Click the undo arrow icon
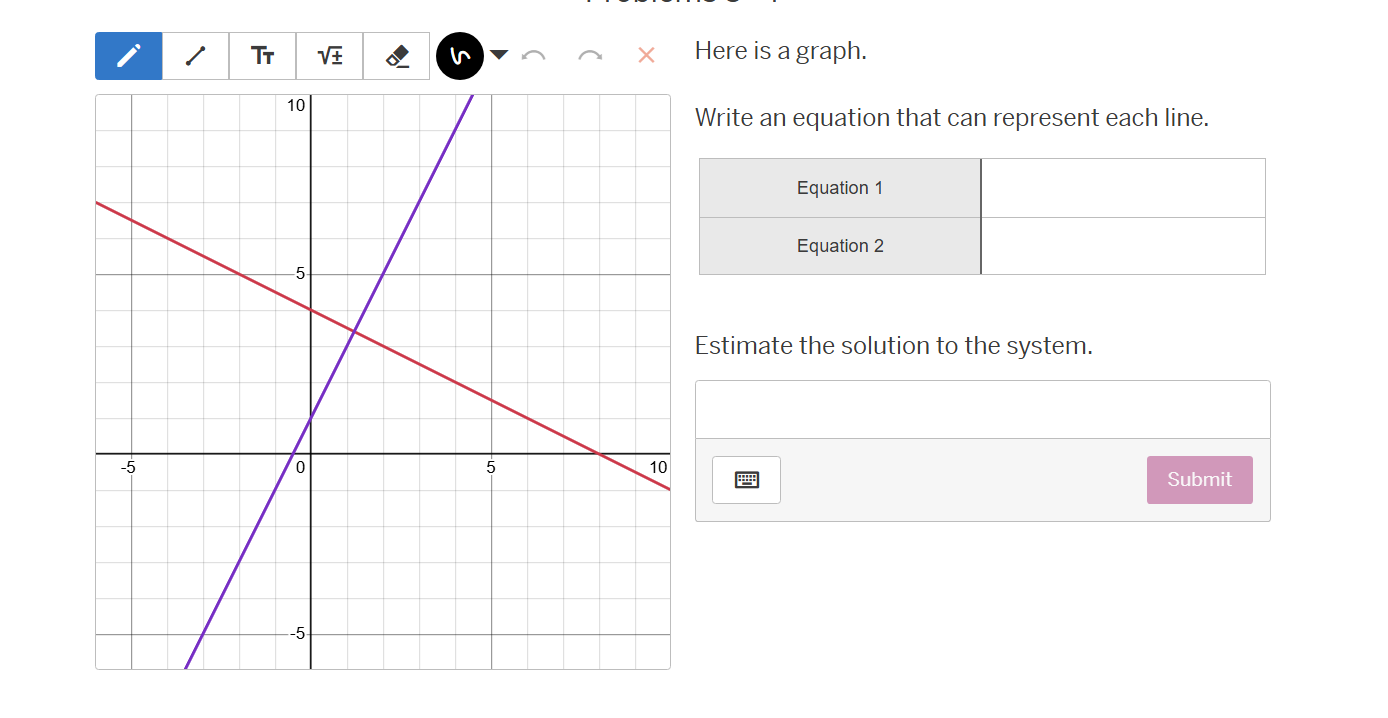Screen dimensions: 1388x718 coord(534,55)
